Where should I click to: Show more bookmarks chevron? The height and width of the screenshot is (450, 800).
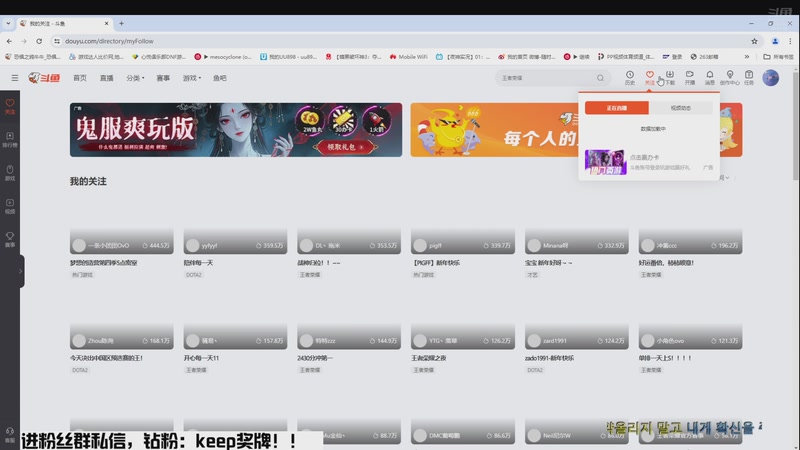point(747,57)
